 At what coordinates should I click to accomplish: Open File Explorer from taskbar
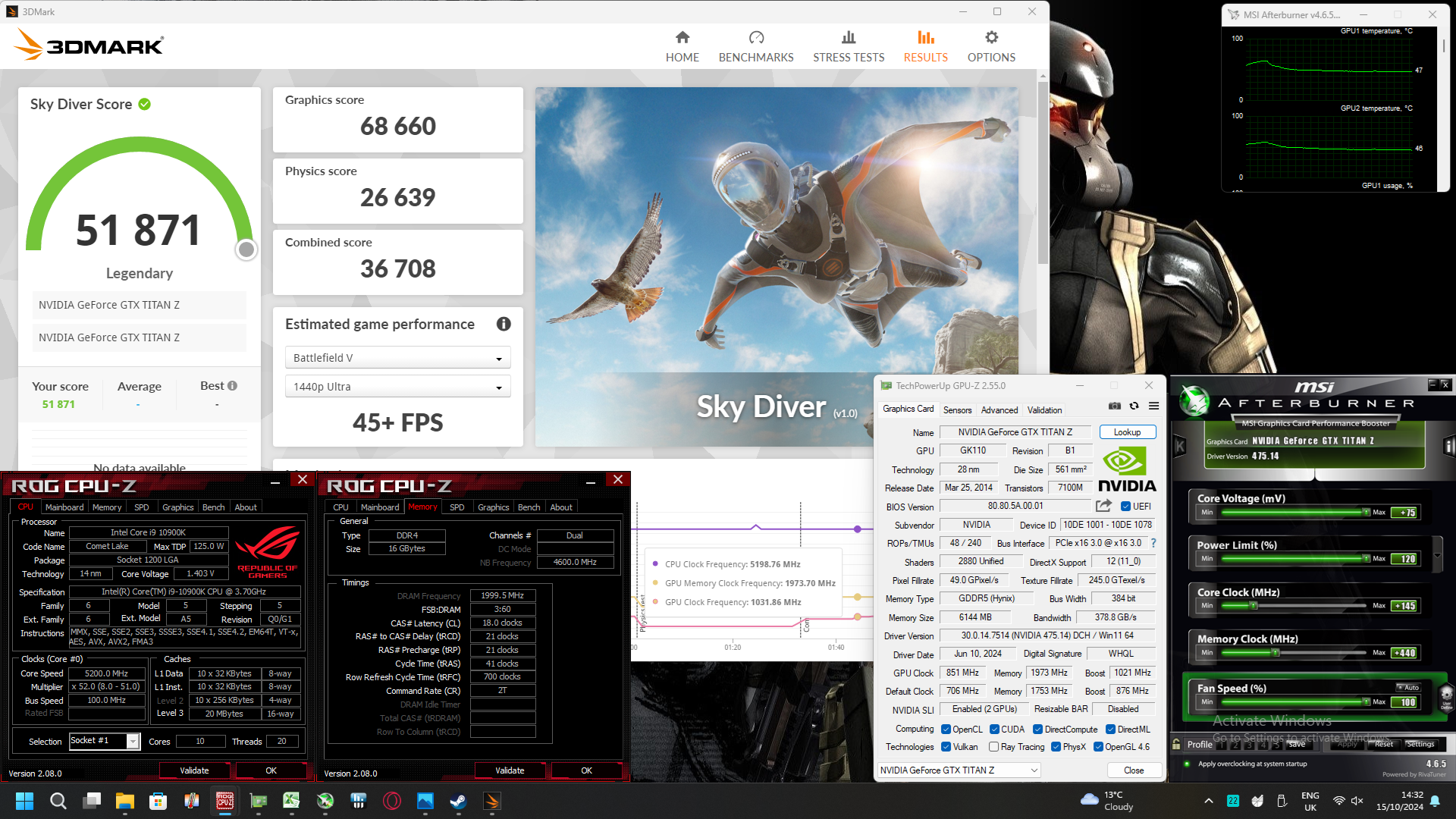point(124,801)
